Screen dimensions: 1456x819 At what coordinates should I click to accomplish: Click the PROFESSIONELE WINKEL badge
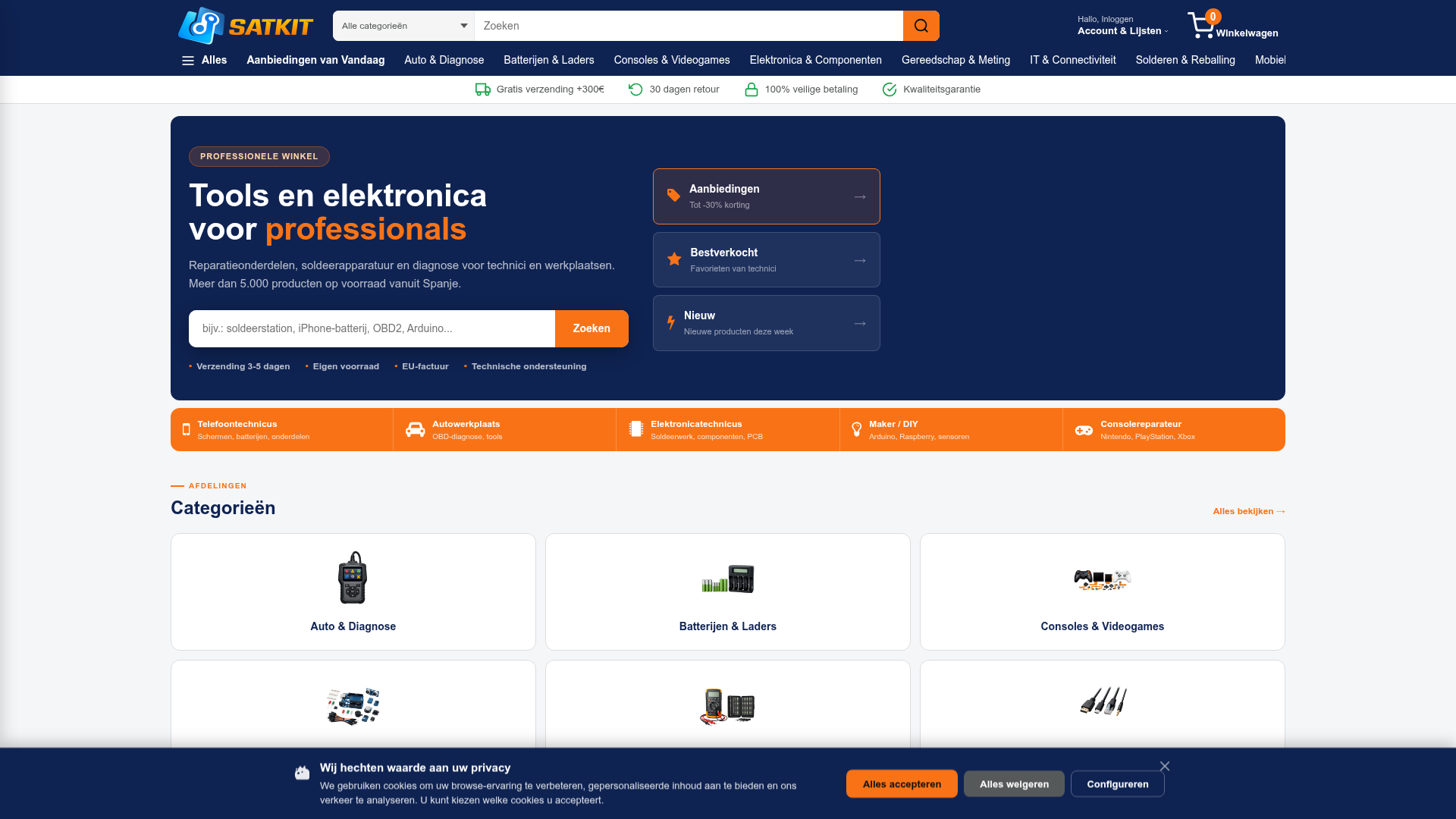pyautogui.click(x=259, y=156)
